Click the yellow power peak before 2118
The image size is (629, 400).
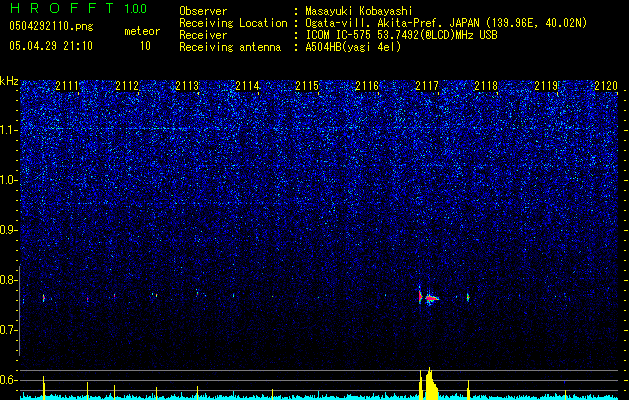468,390
